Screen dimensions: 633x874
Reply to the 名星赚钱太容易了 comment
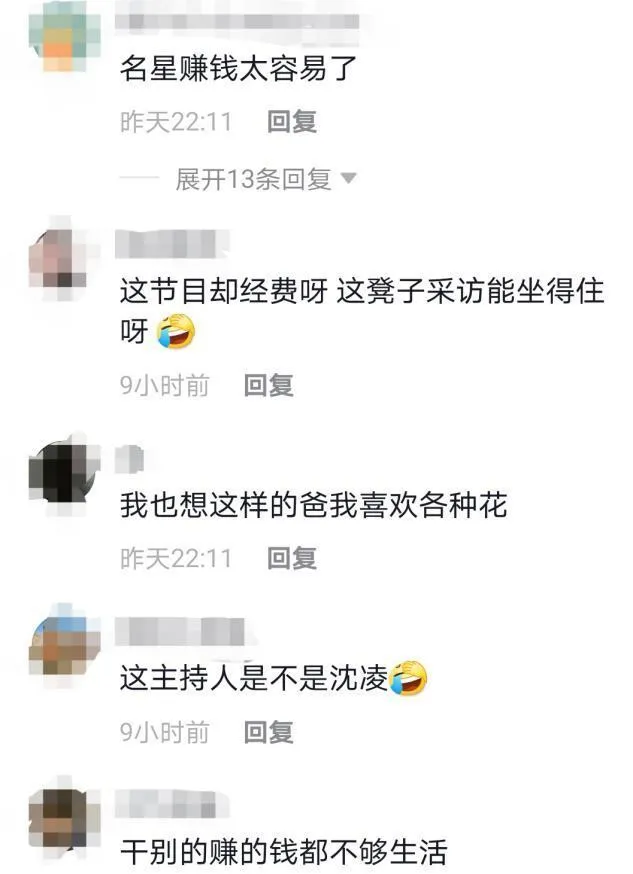pyautogui.click(x=292, y=122)
